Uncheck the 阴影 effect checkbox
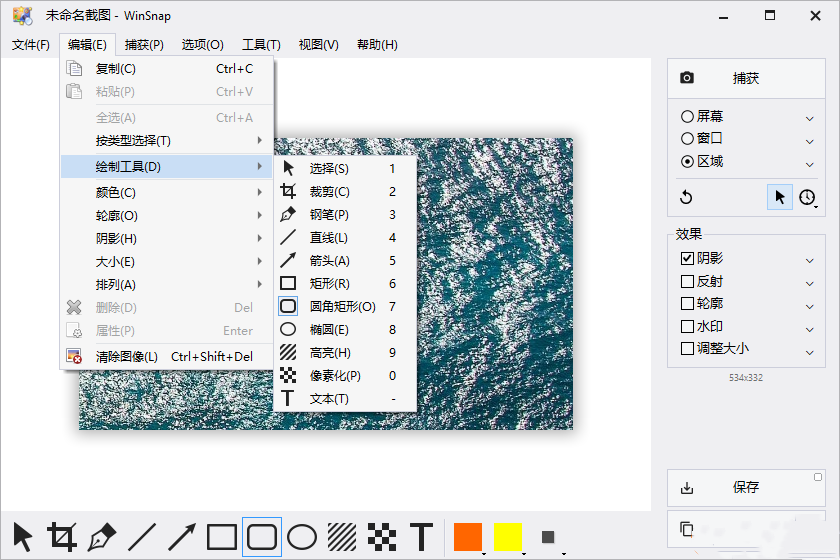The height and width of the screenshot is (560, 840). tap(687, 258)
